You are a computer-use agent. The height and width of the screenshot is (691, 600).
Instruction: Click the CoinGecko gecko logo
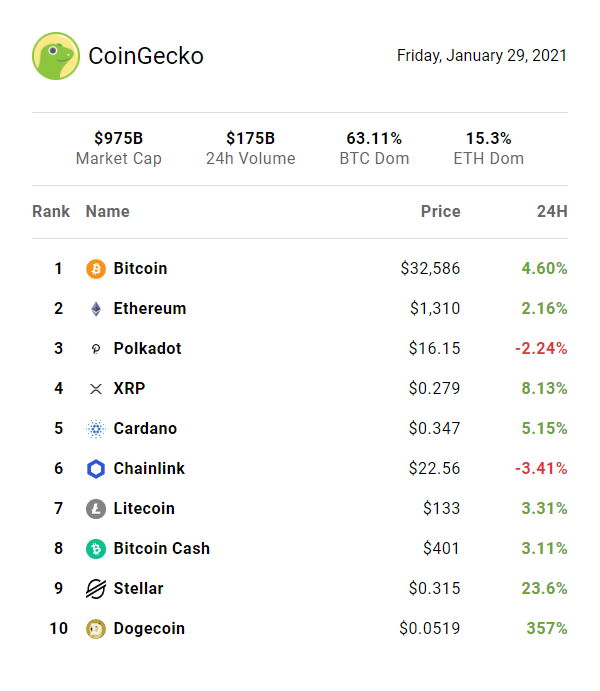(56, 56)
